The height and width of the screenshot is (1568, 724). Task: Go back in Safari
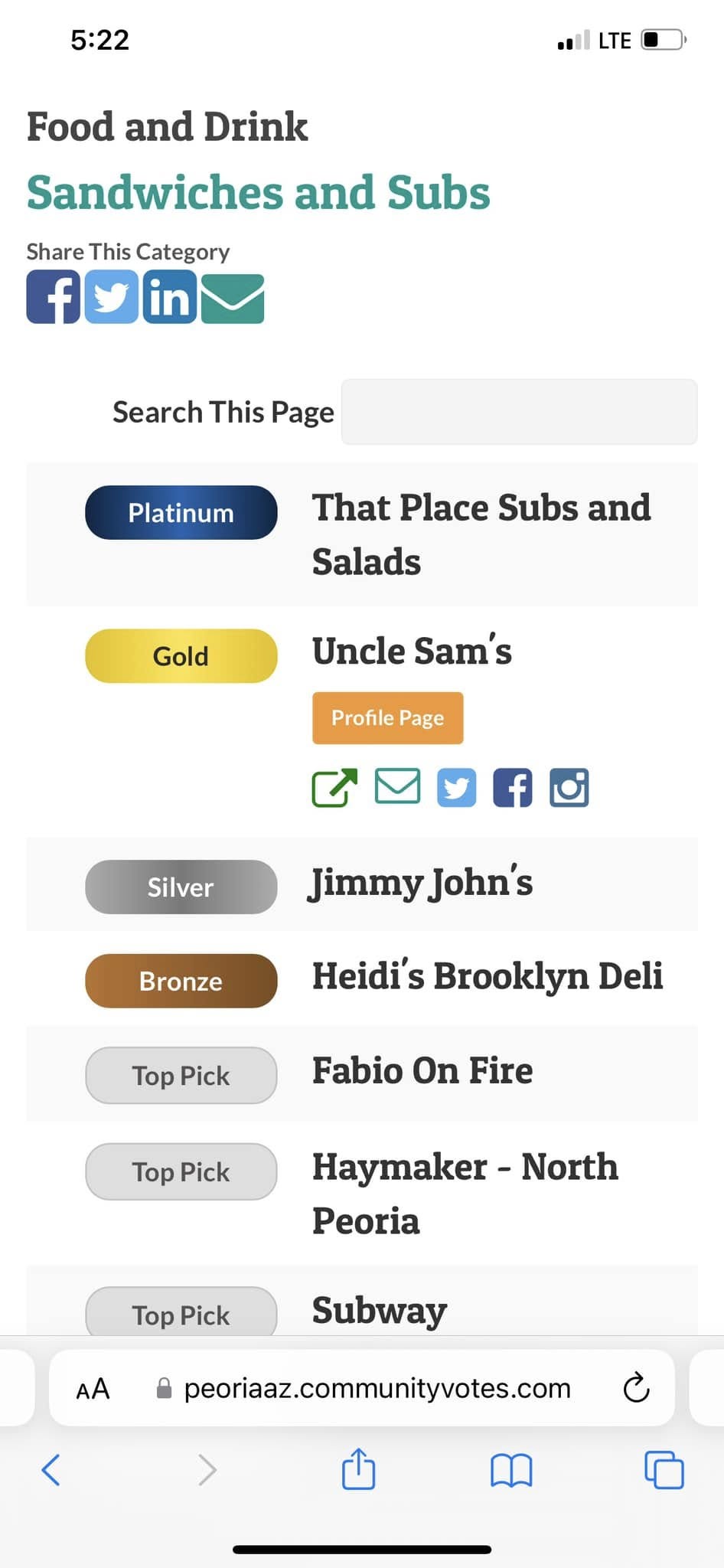tap(51, 1469)
